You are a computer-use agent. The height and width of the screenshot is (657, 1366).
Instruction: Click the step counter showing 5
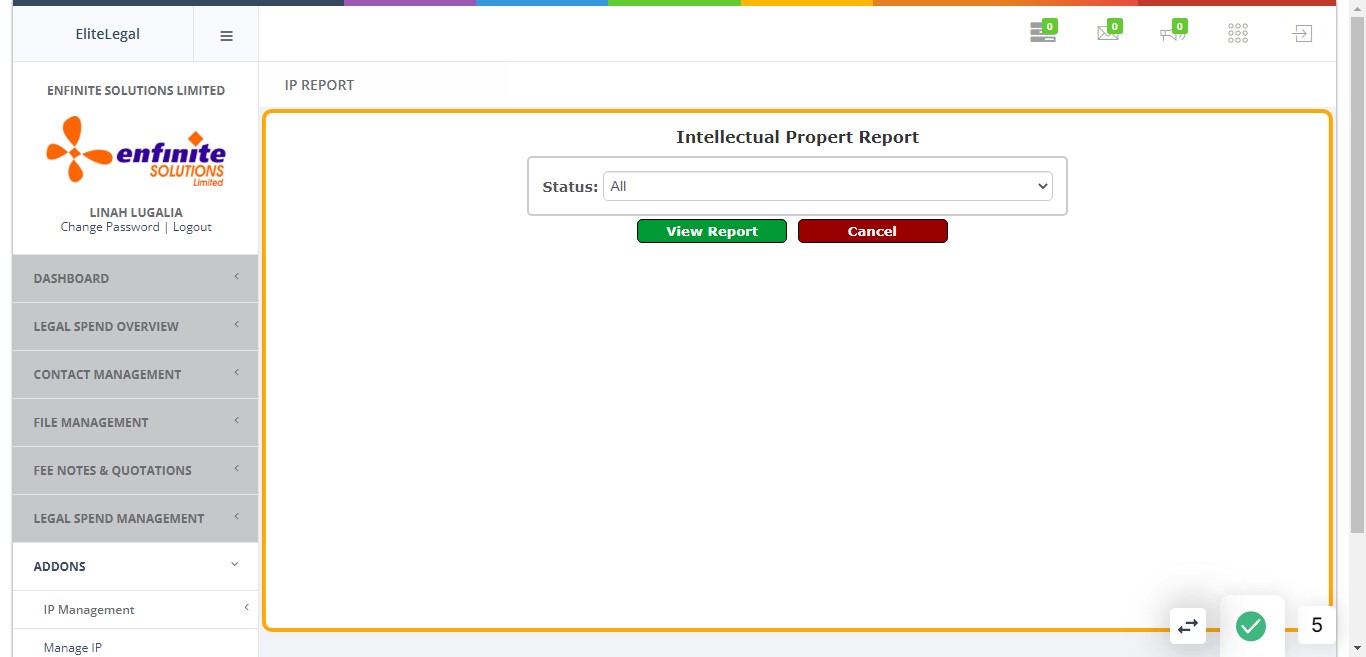(1317, 625)
